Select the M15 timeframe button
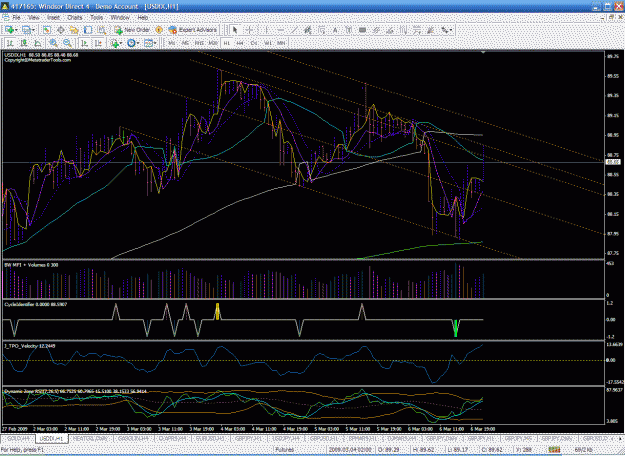The image size is (625, 456). tap(199, 43)
